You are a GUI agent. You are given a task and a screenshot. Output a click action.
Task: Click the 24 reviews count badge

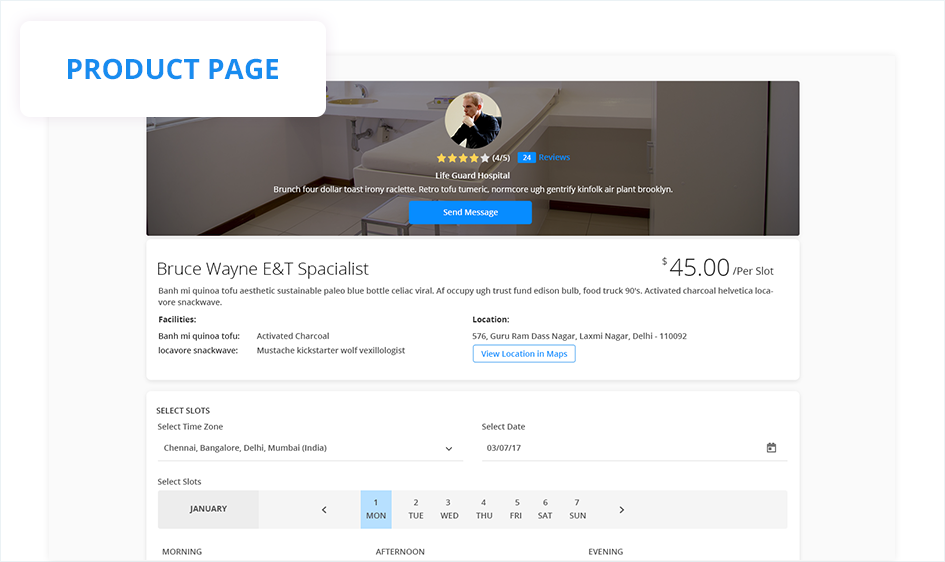[x=526, y=157]
